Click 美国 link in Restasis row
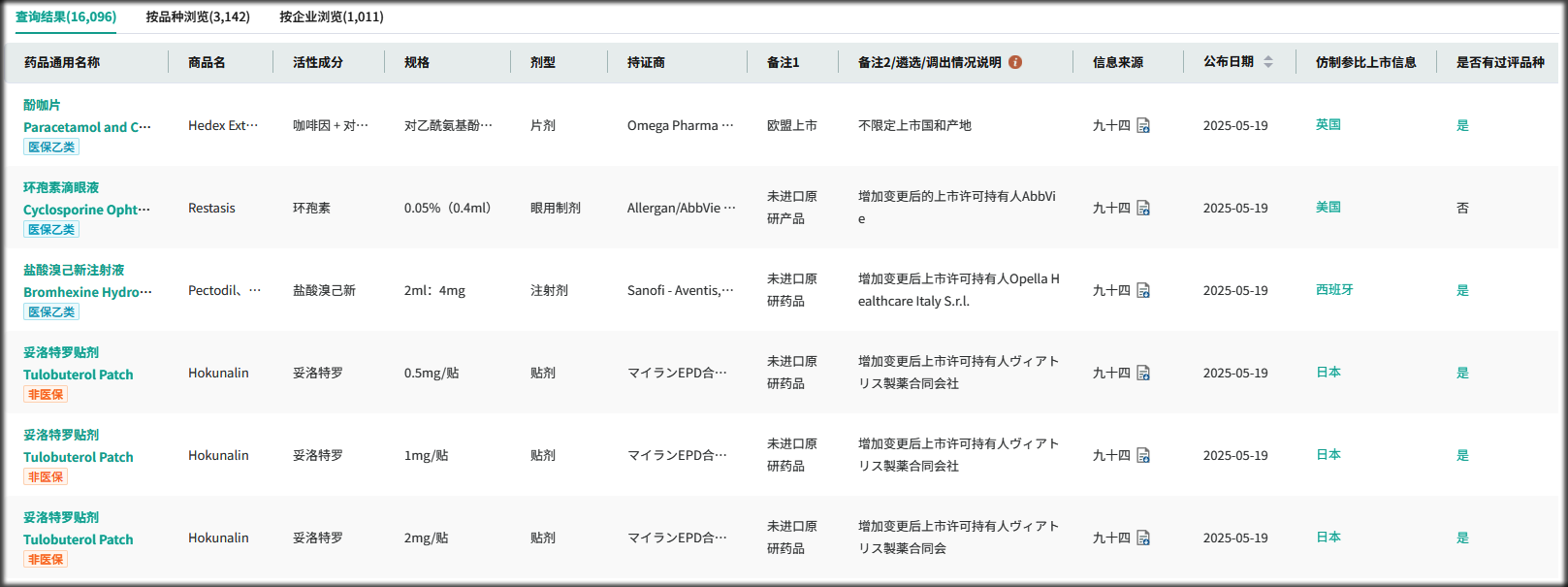1568x587 pixels. [1328, 208]
